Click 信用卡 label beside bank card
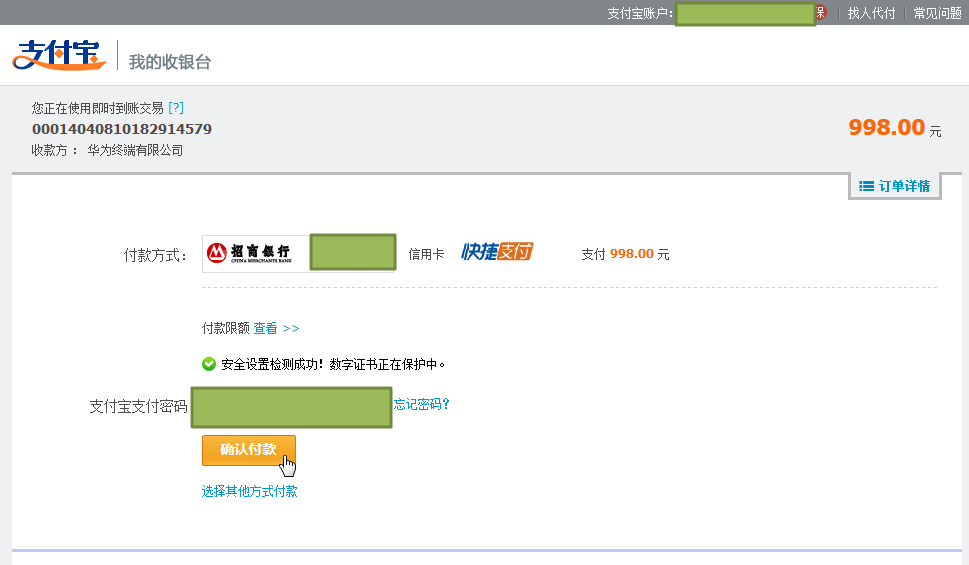The height and width of the screenshot is (565, 969). point(426,254)
